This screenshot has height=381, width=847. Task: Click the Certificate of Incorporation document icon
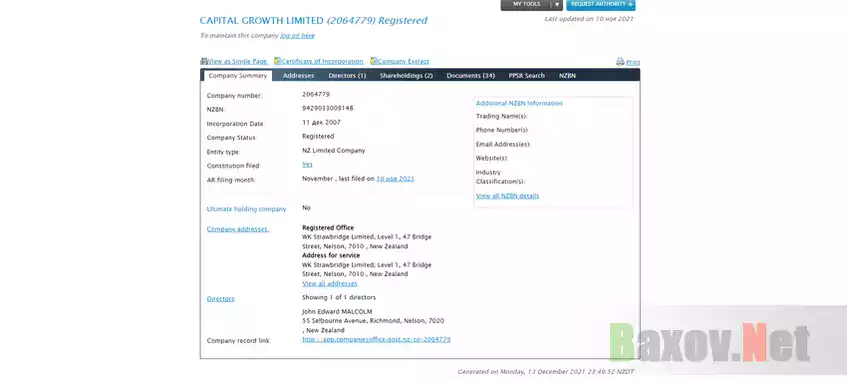tap(277, 61)
